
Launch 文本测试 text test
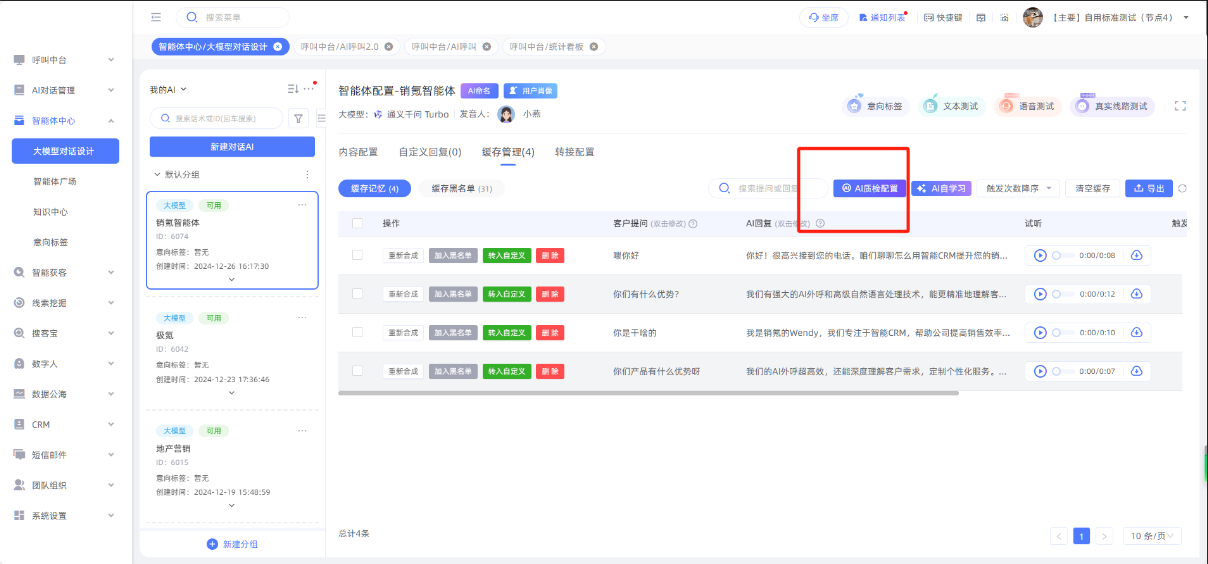click(x=950, y=106)
